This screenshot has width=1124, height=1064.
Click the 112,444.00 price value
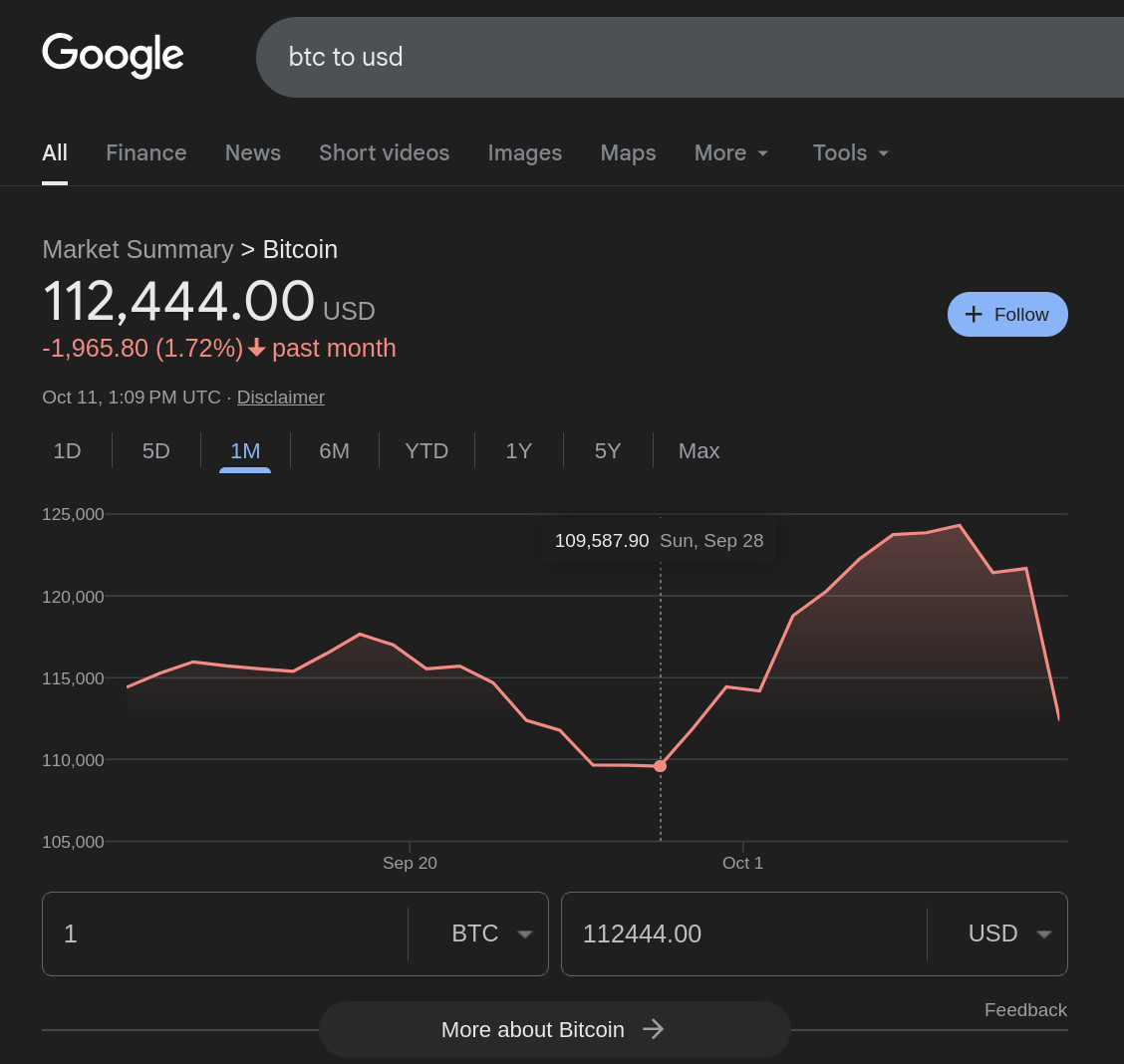178,300
